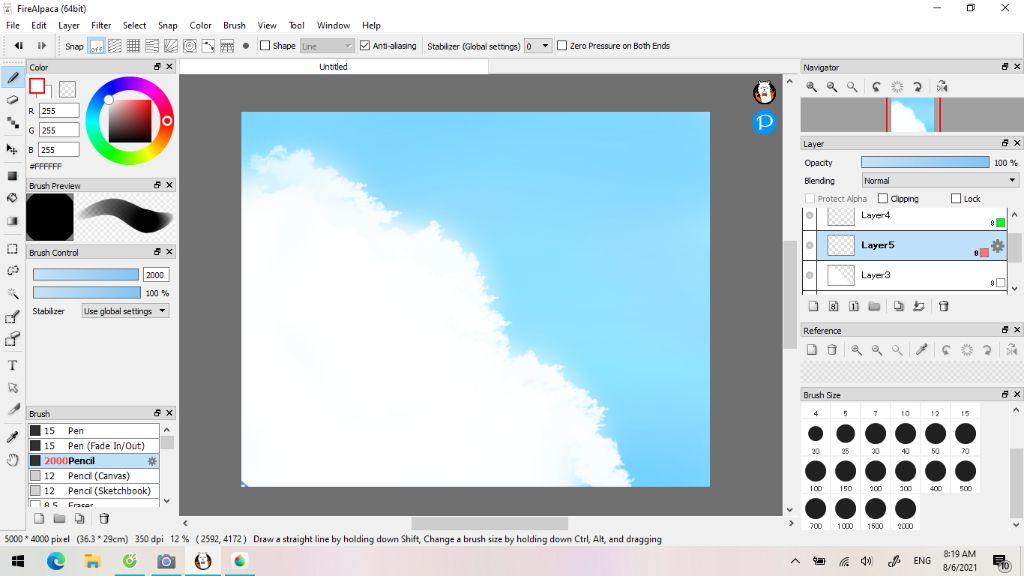Delete the selected brush with trash icon
Image resolution: width=1024 pixels, height=576 pixels.
point(104,519)
